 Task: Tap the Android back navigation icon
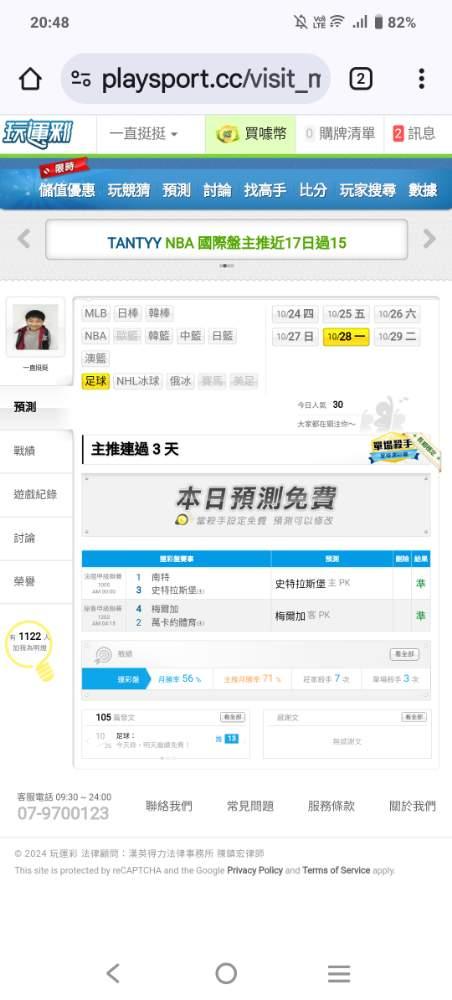coord(113,973)
